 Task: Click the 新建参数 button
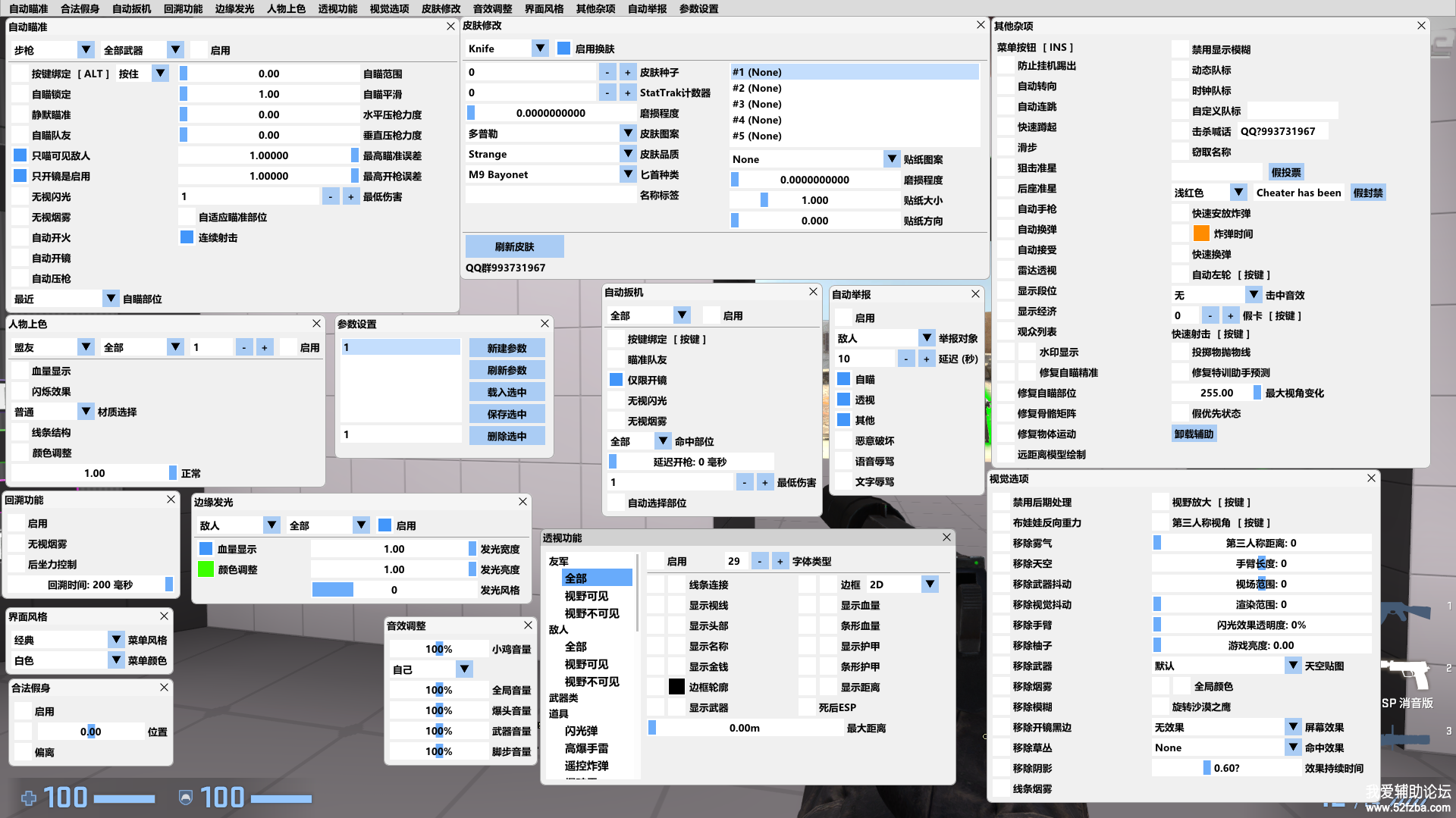507,348
